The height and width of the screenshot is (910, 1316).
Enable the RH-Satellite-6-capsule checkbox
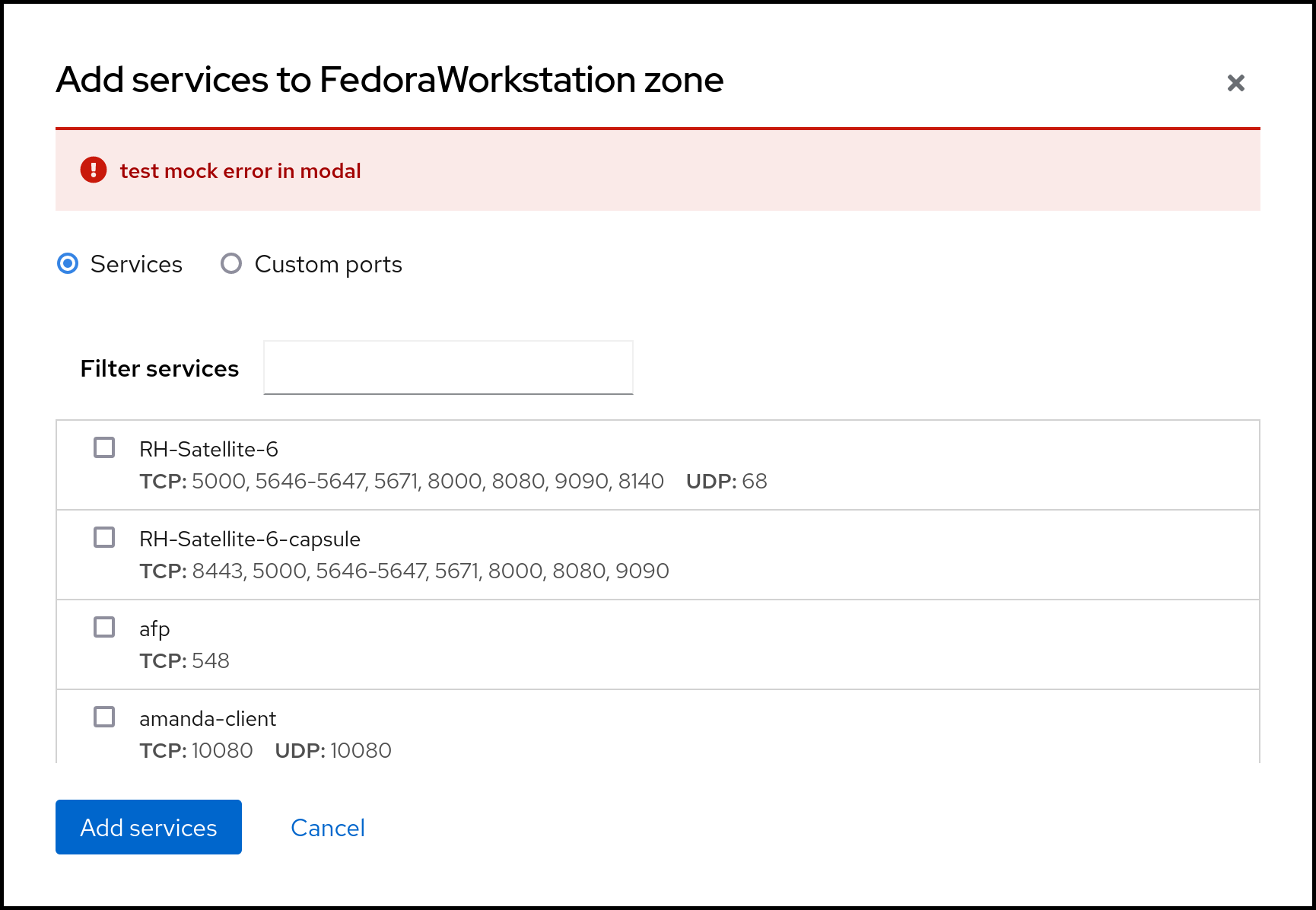[x=104, y=537]
